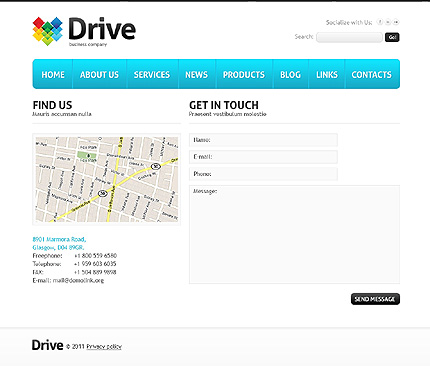Screen dimensions: 430x366
Task: Click the Telephone number +1 959 603 6035
Action: pyautogui.click(x=95, y=264)
